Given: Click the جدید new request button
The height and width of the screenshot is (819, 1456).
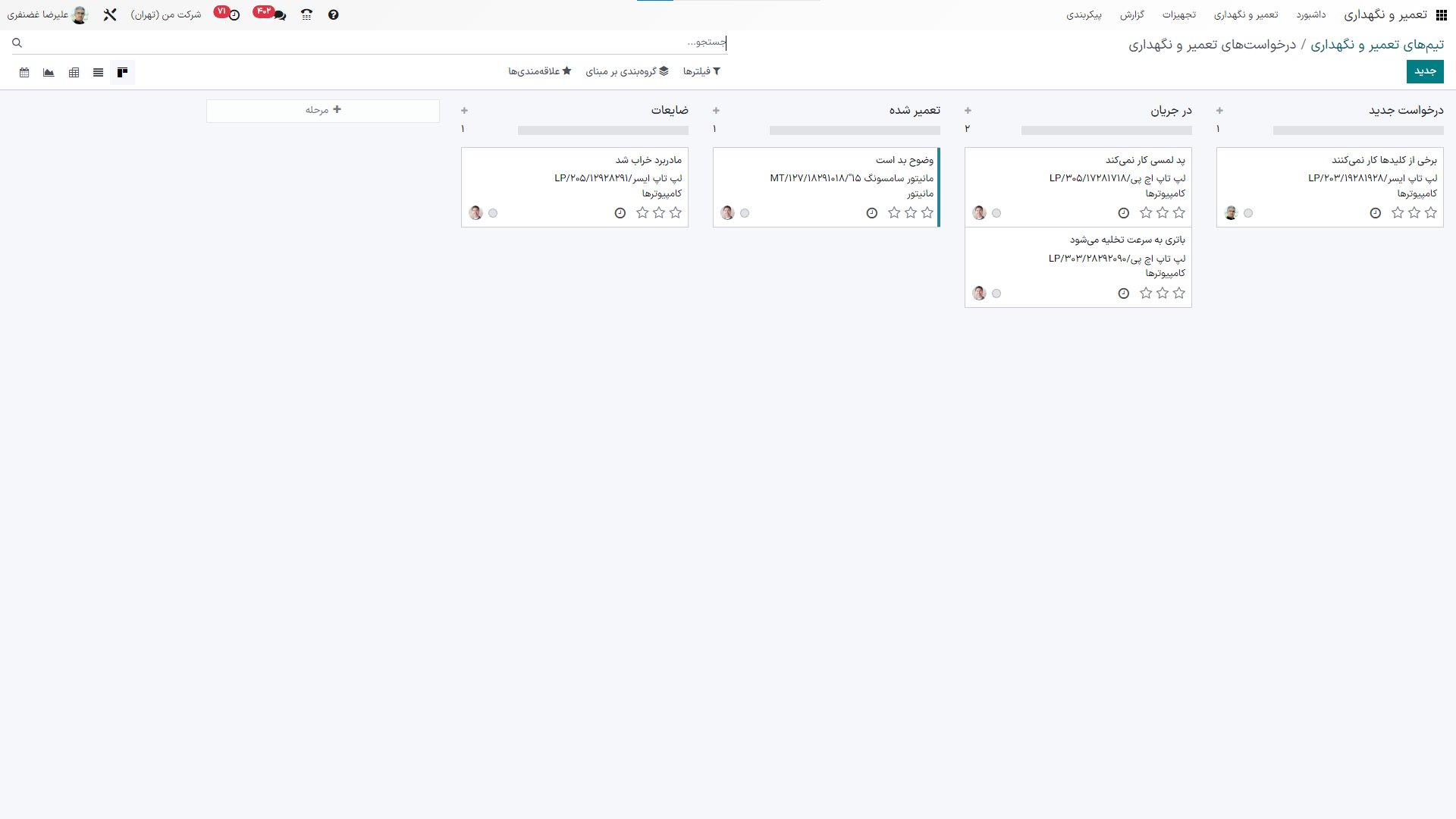Looking at the screenshot, I should (x=1424, y=71).
